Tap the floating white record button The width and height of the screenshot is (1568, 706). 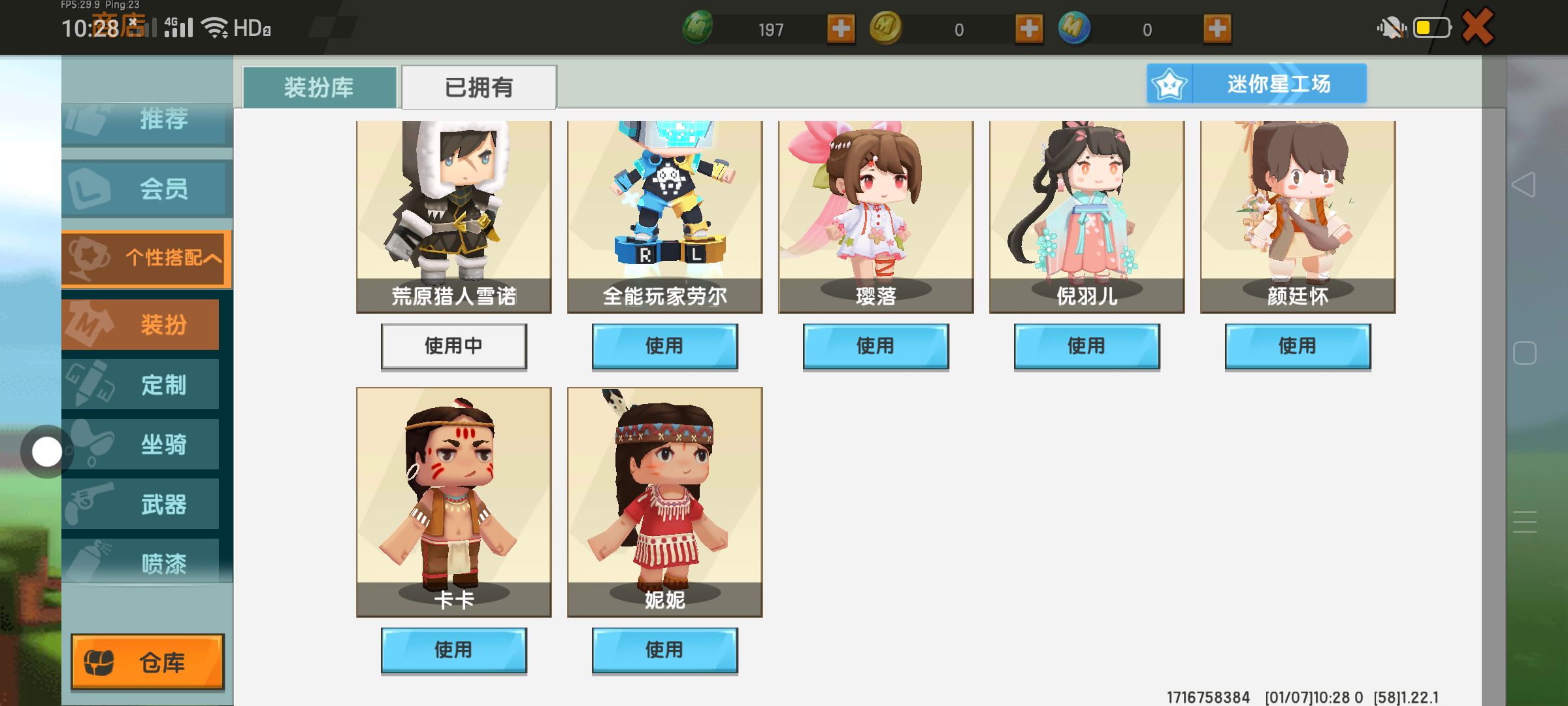[46, 452]
